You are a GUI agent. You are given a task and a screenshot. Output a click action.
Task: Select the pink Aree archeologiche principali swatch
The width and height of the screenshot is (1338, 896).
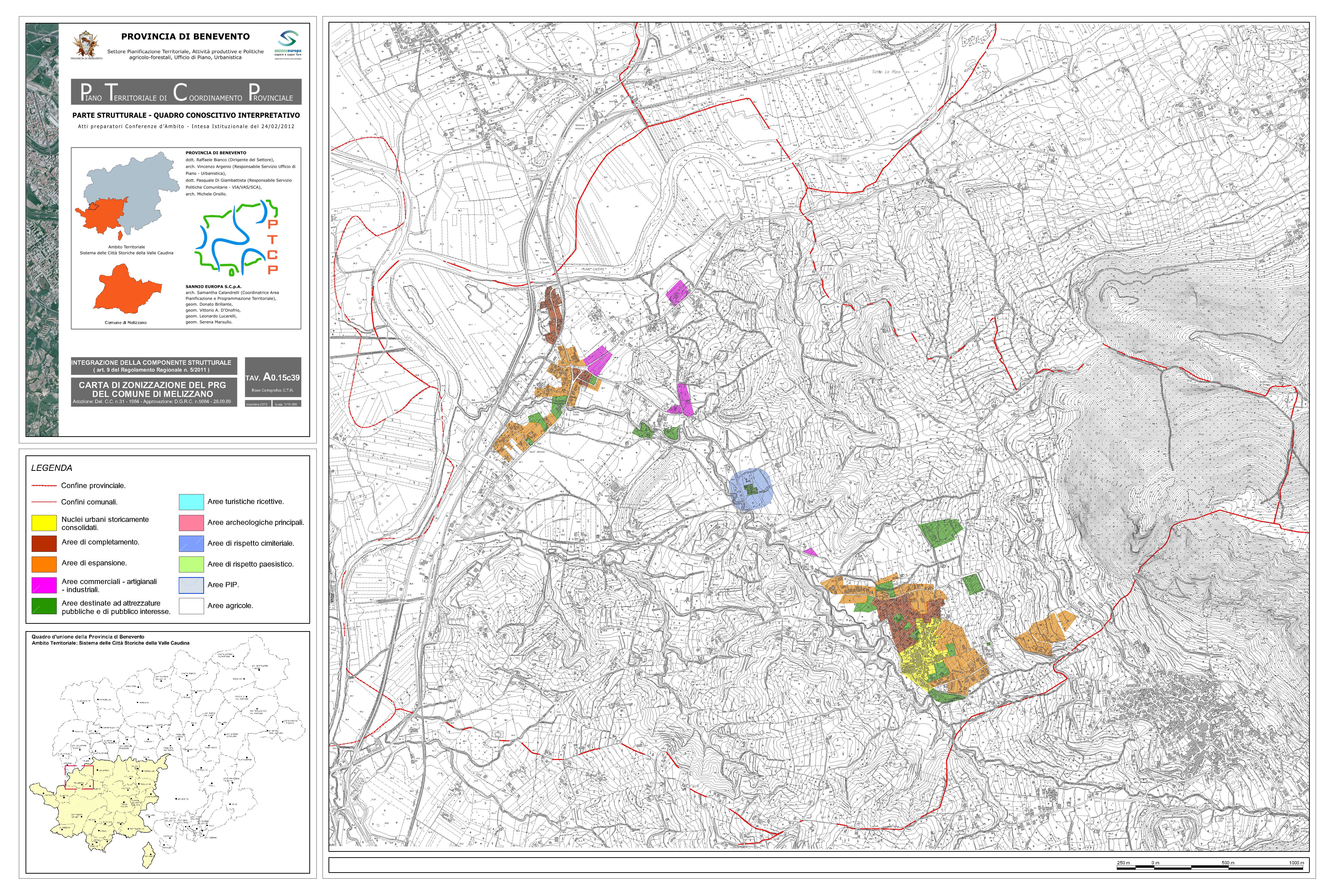point(191,523)
